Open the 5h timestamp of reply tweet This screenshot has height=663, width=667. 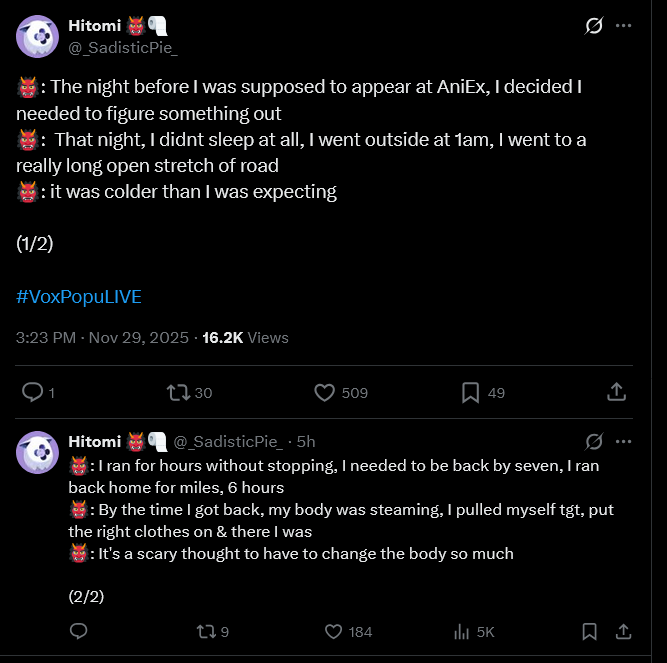click(306, 441)
